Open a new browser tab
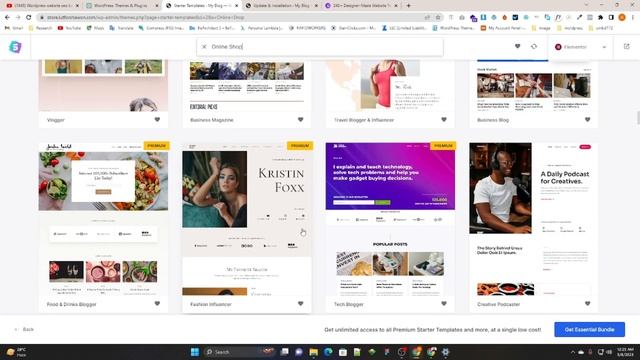640x360 pixels. (x=409, y=6)
